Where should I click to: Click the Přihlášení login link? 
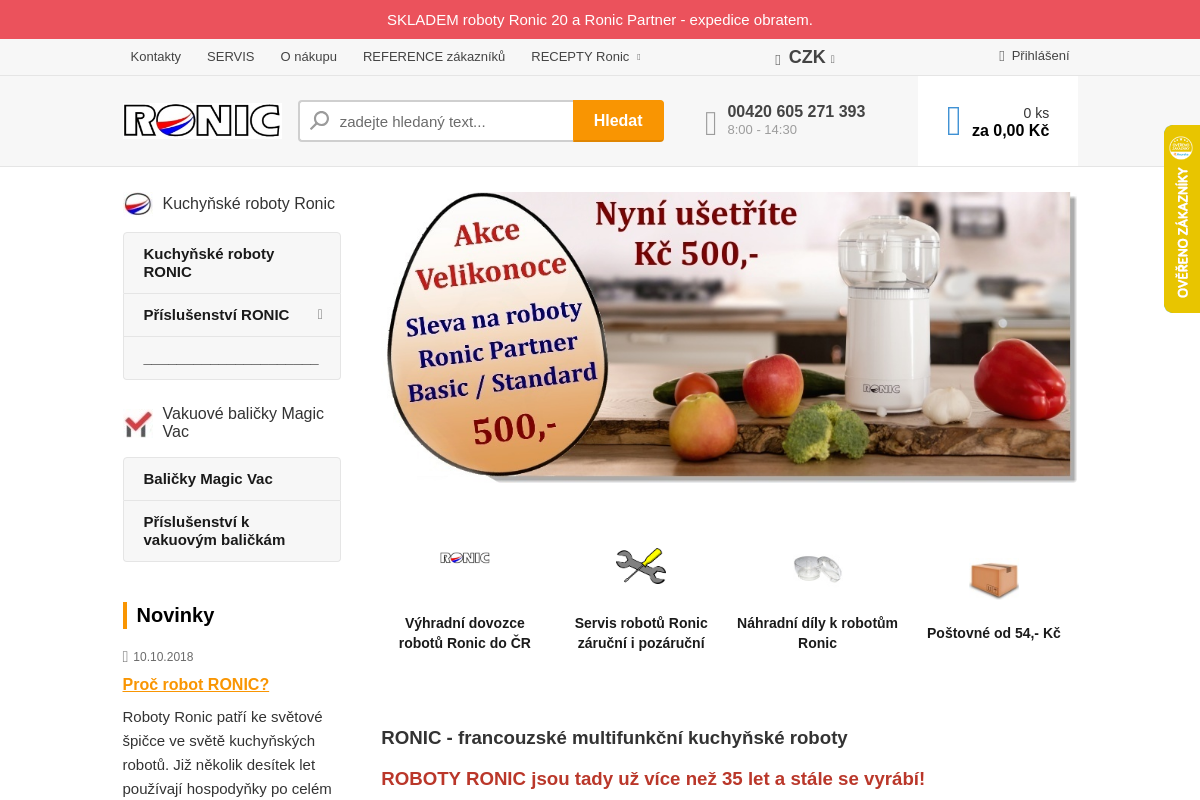tap(1034, 56)
